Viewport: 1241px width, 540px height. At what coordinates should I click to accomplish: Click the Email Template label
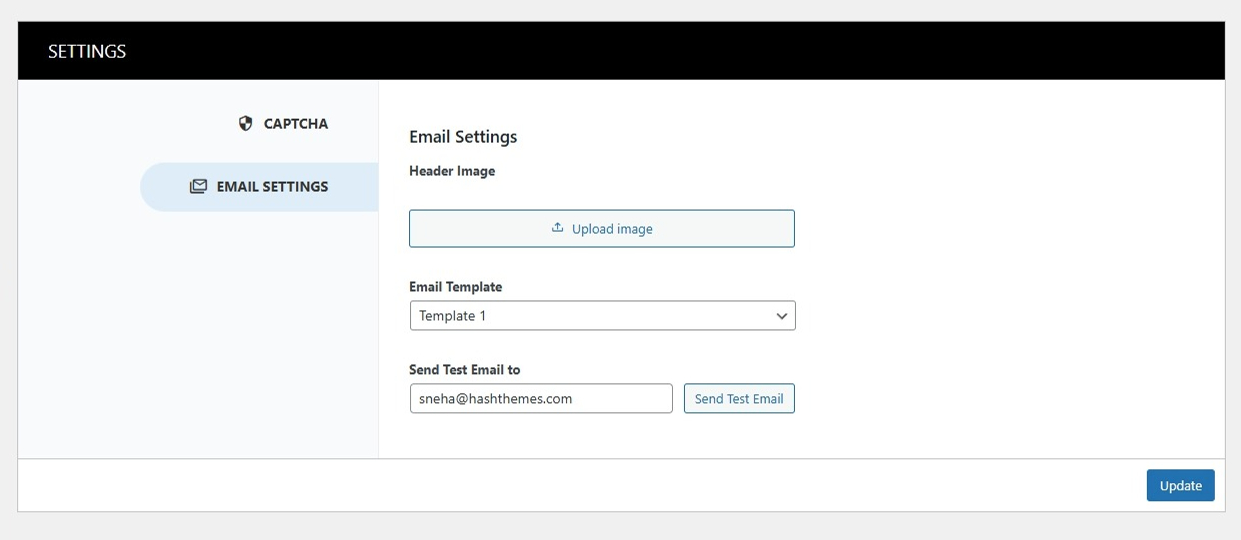pos(455,287)
